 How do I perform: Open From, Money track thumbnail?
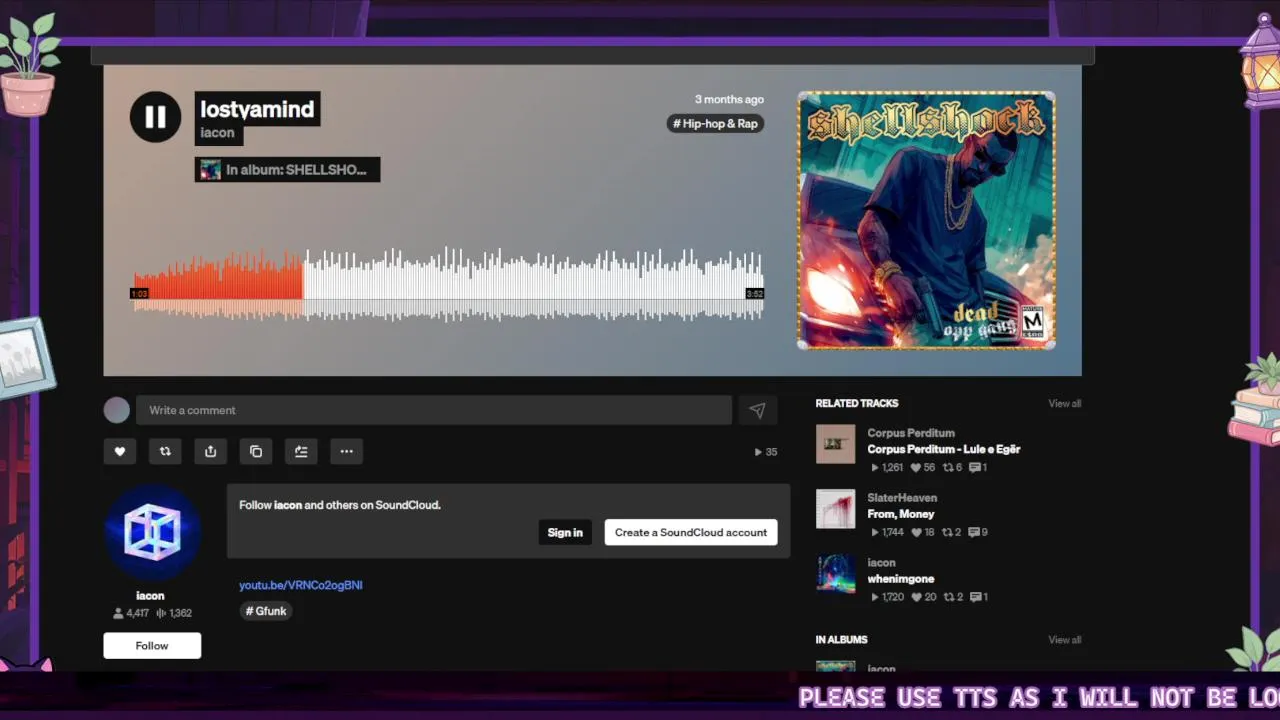(x=835, y=508)
